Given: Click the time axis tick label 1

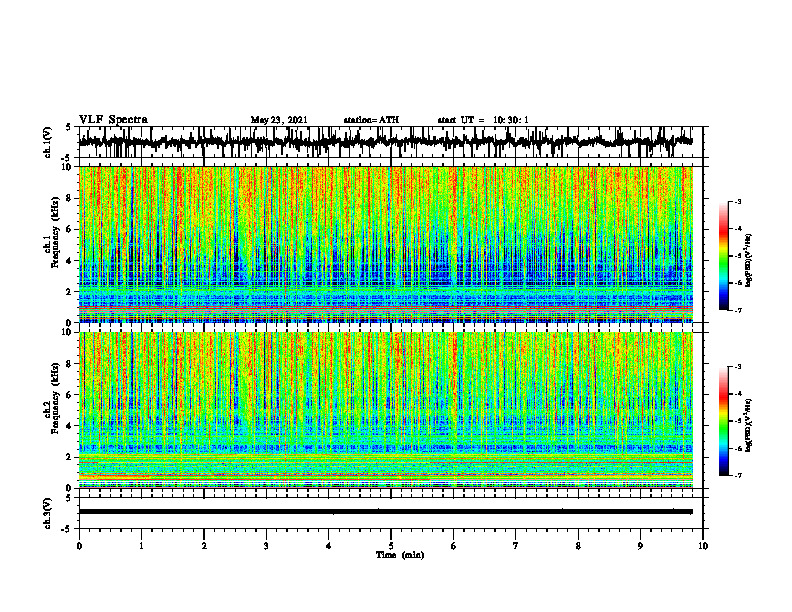Looking at the screenshot, I should point(141,546).
